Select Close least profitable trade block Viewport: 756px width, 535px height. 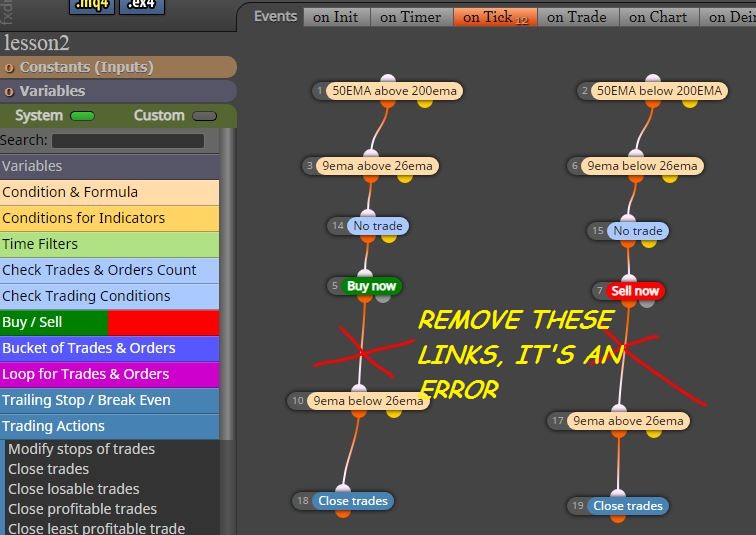(96, 528)
